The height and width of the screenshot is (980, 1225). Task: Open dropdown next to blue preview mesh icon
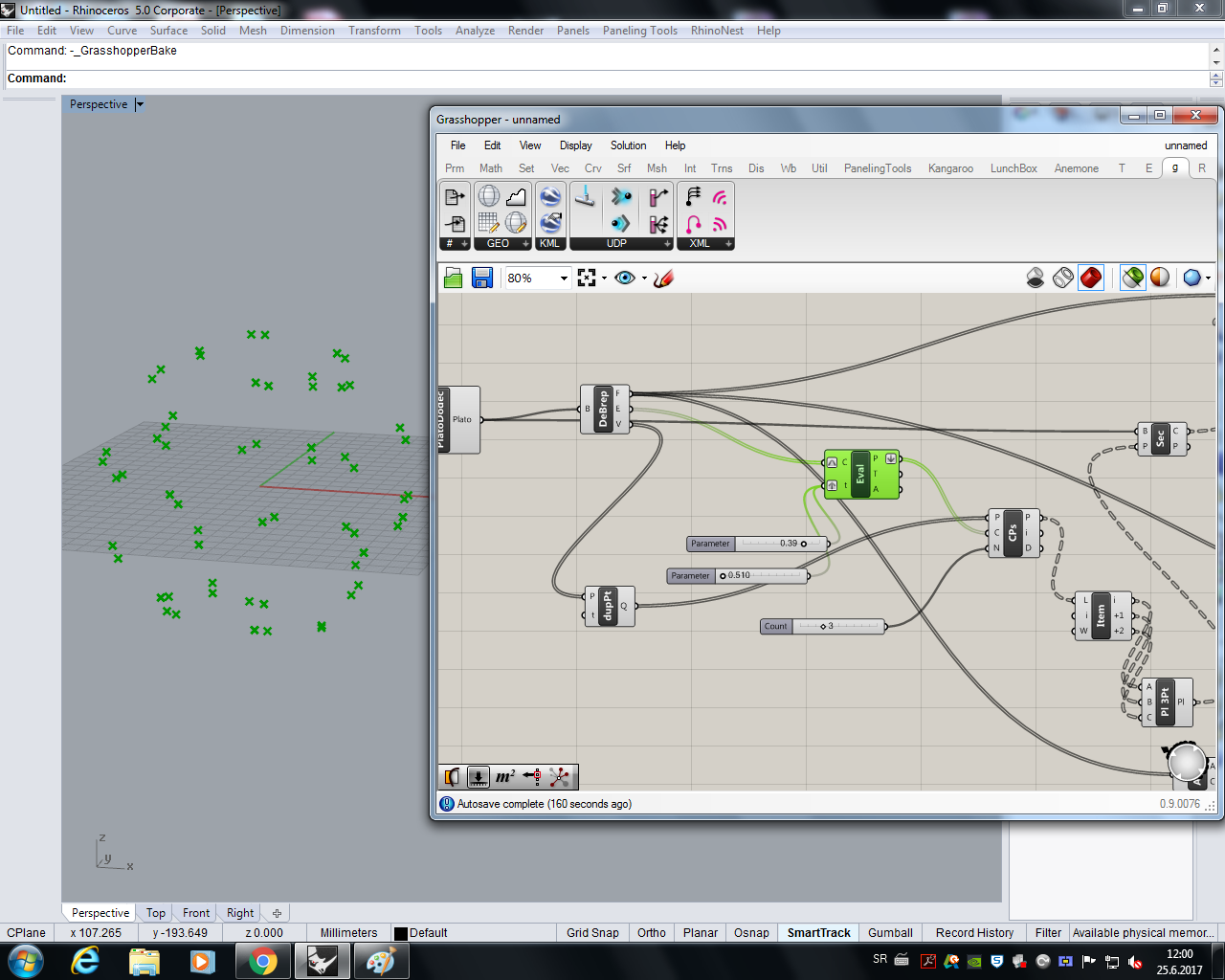point(1209,278)
